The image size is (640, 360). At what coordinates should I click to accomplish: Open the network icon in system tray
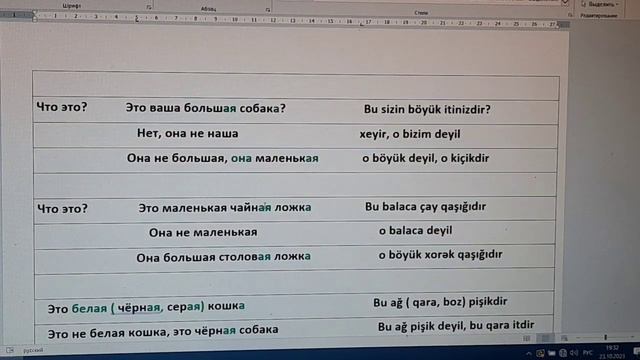[563, 353]
